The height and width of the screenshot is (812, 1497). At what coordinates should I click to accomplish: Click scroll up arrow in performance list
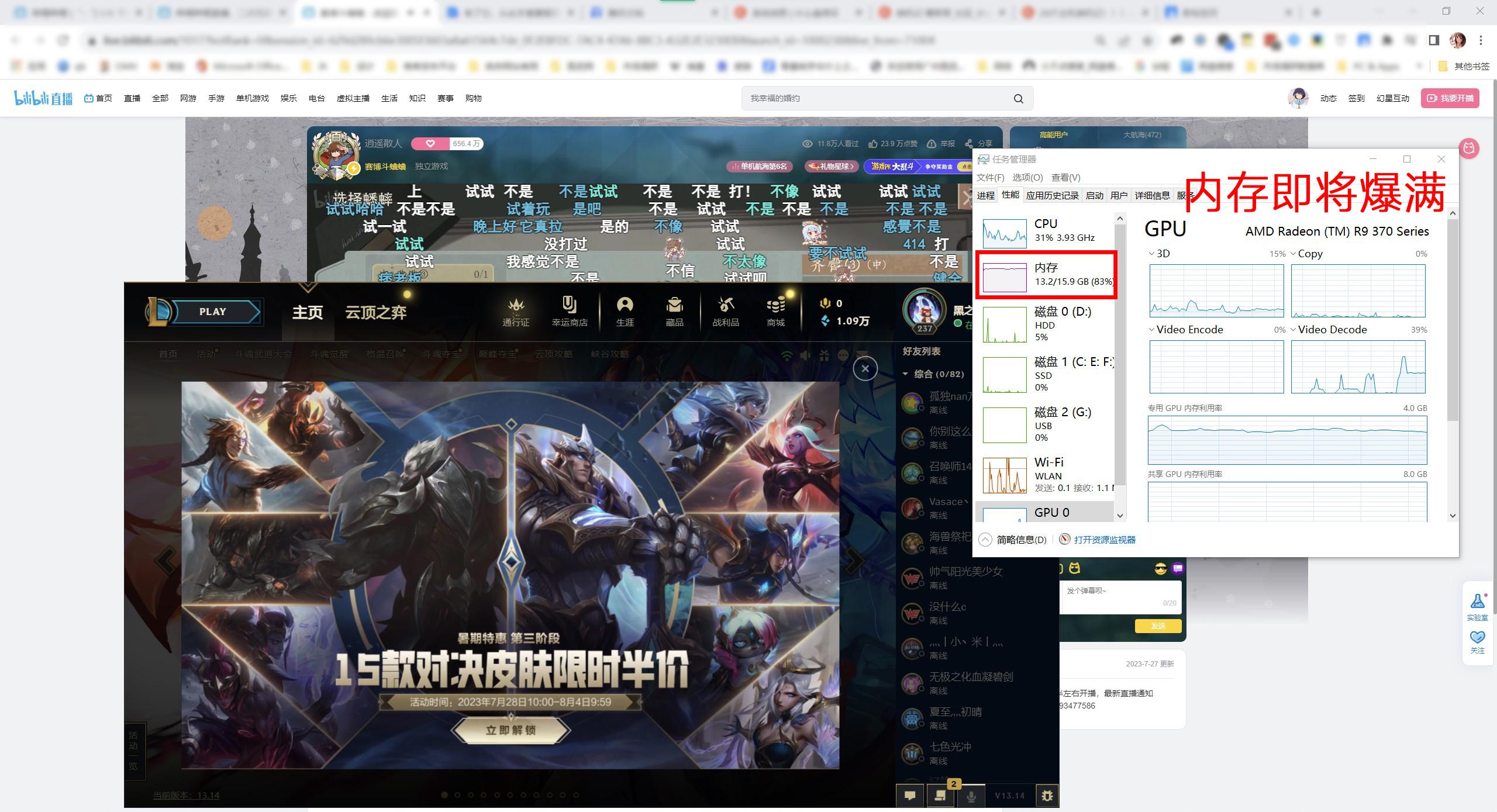pyautogui.click(x=1120, y=219)
